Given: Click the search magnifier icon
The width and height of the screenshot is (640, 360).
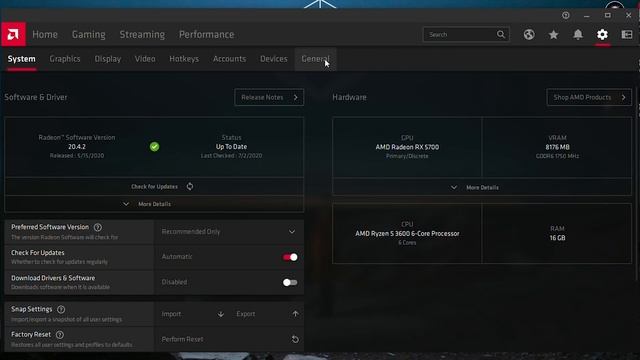Looking at the screenshot, I should 501,35.
